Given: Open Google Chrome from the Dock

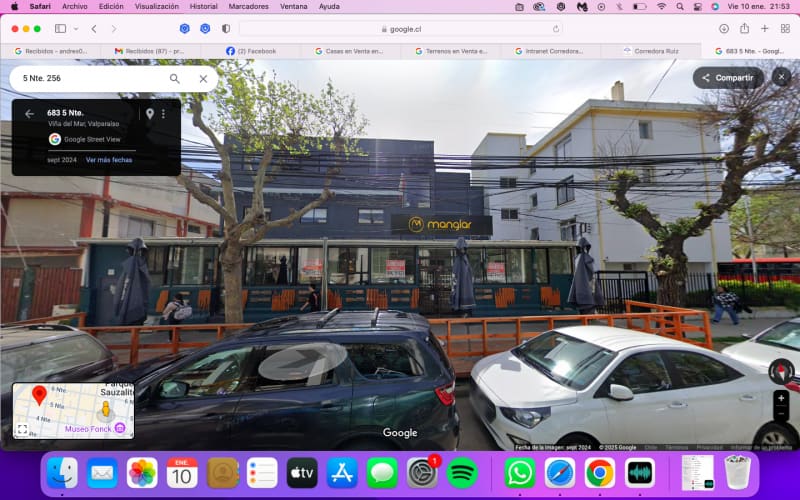Looking at the screenshot, I should 599,472.
